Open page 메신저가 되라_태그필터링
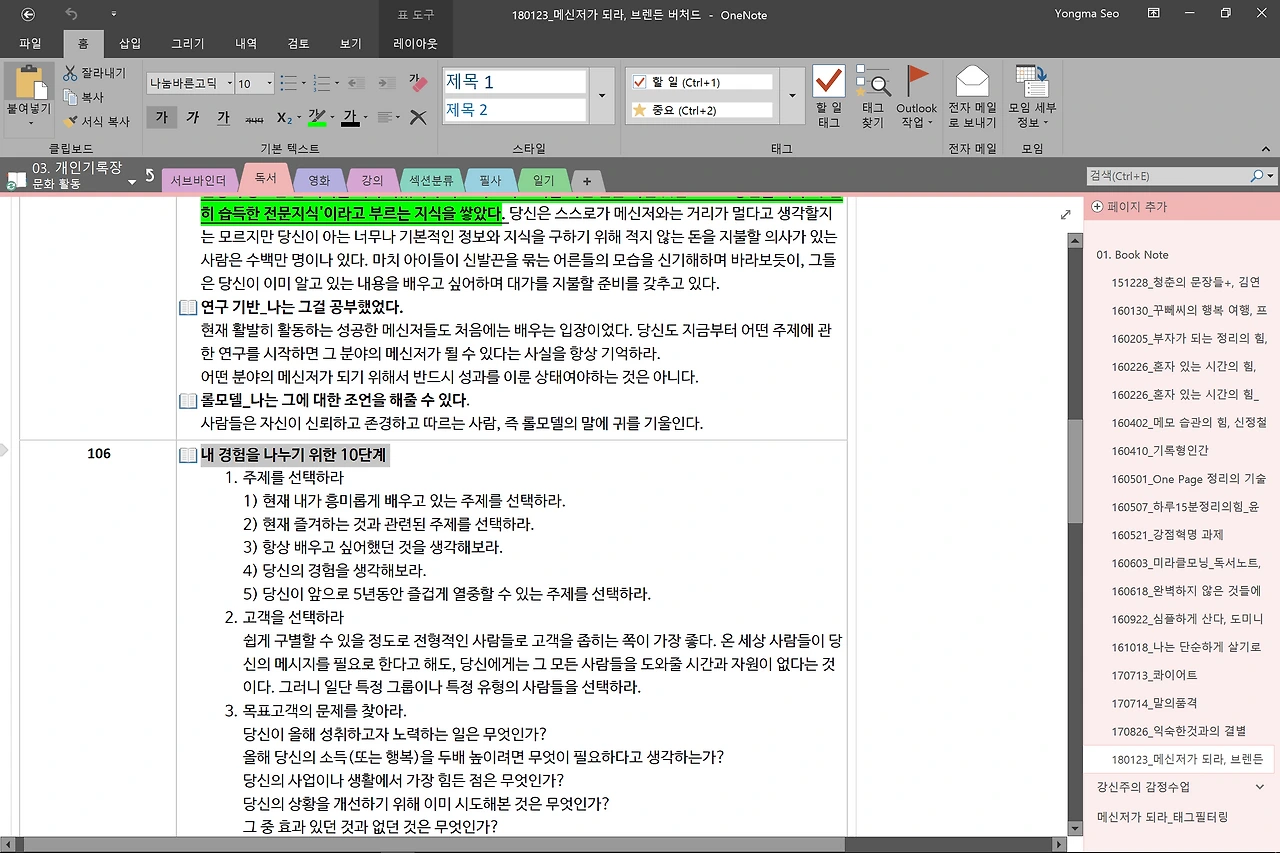1280x853 pixels. 1162,817
